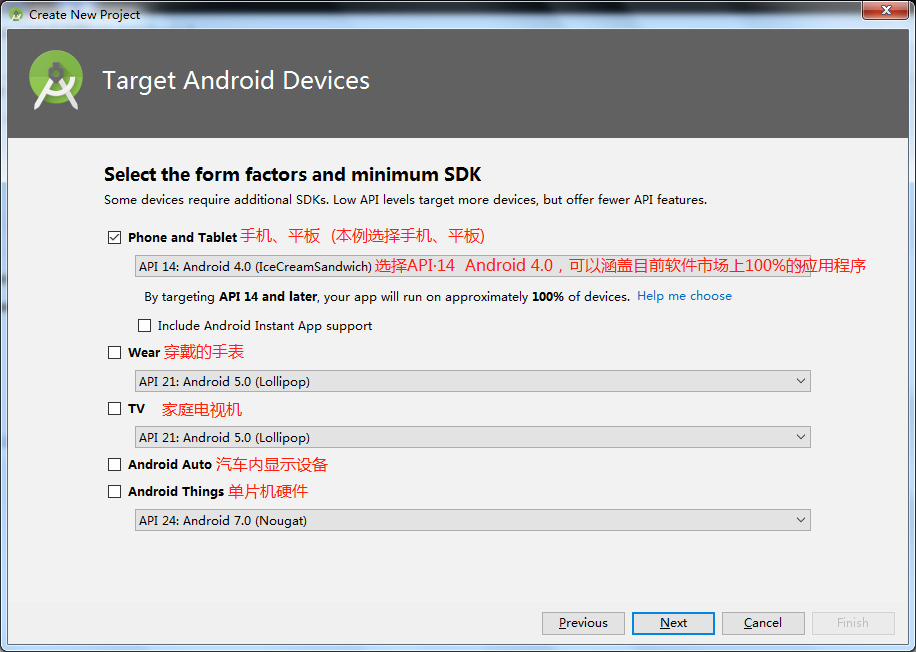Open the Phone and Tablet API 14 dropdown
The width and height of the screenshot is (916, 652).
coord(472,266)
